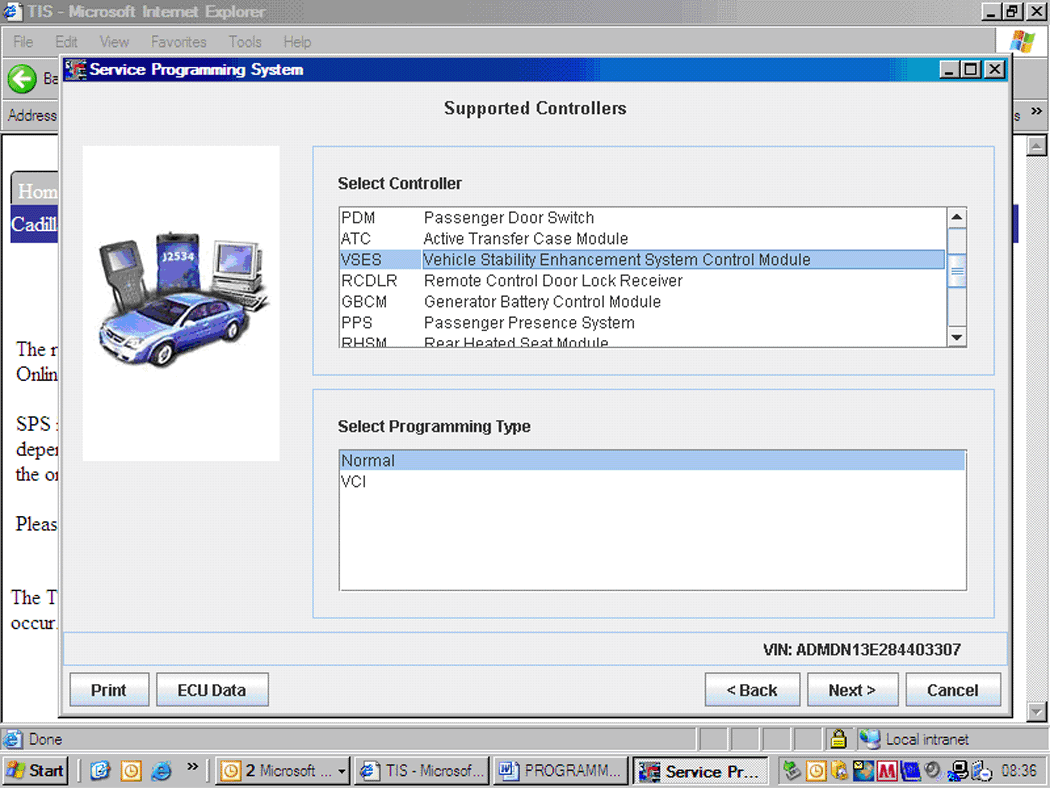Expand the grouped Microsoft taskbar dropdown
Screen dimensions: 1050x788
tap(342, 771)
